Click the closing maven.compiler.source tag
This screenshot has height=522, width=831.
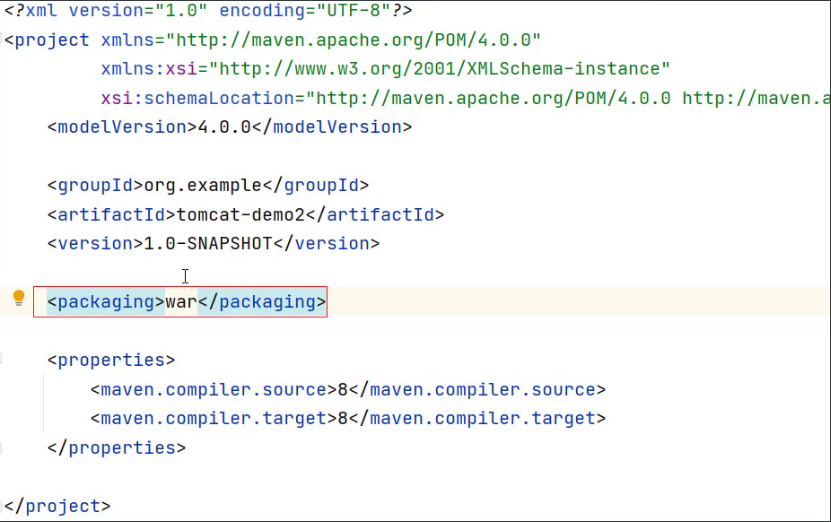(477, 390)
